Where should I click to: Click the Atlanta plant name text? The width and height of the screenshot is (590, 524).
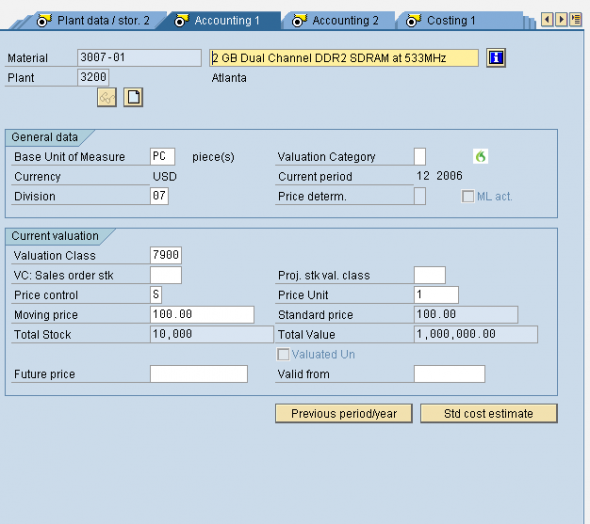229,78
